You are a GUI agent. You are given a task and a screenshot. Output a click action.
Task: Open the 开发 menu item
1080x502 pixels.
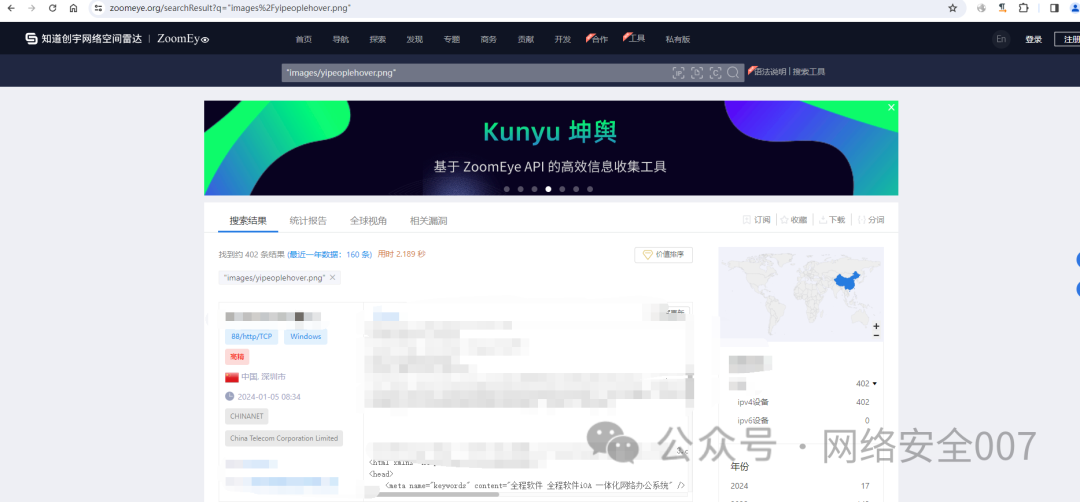[x=563, y=39]
